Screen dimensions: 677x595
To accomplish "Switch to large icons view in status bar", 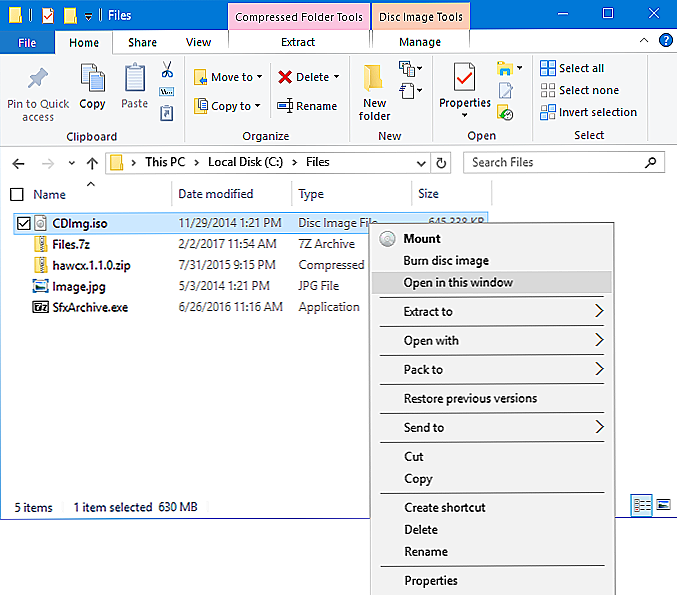I will [x=662, y=506].
